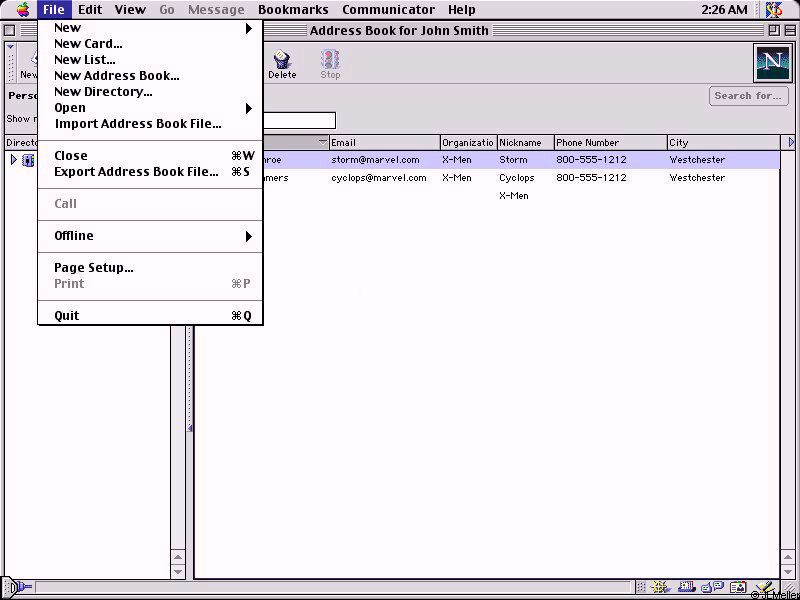
Task: Choose New Card… from the File menu
Action: coord(88,44)
